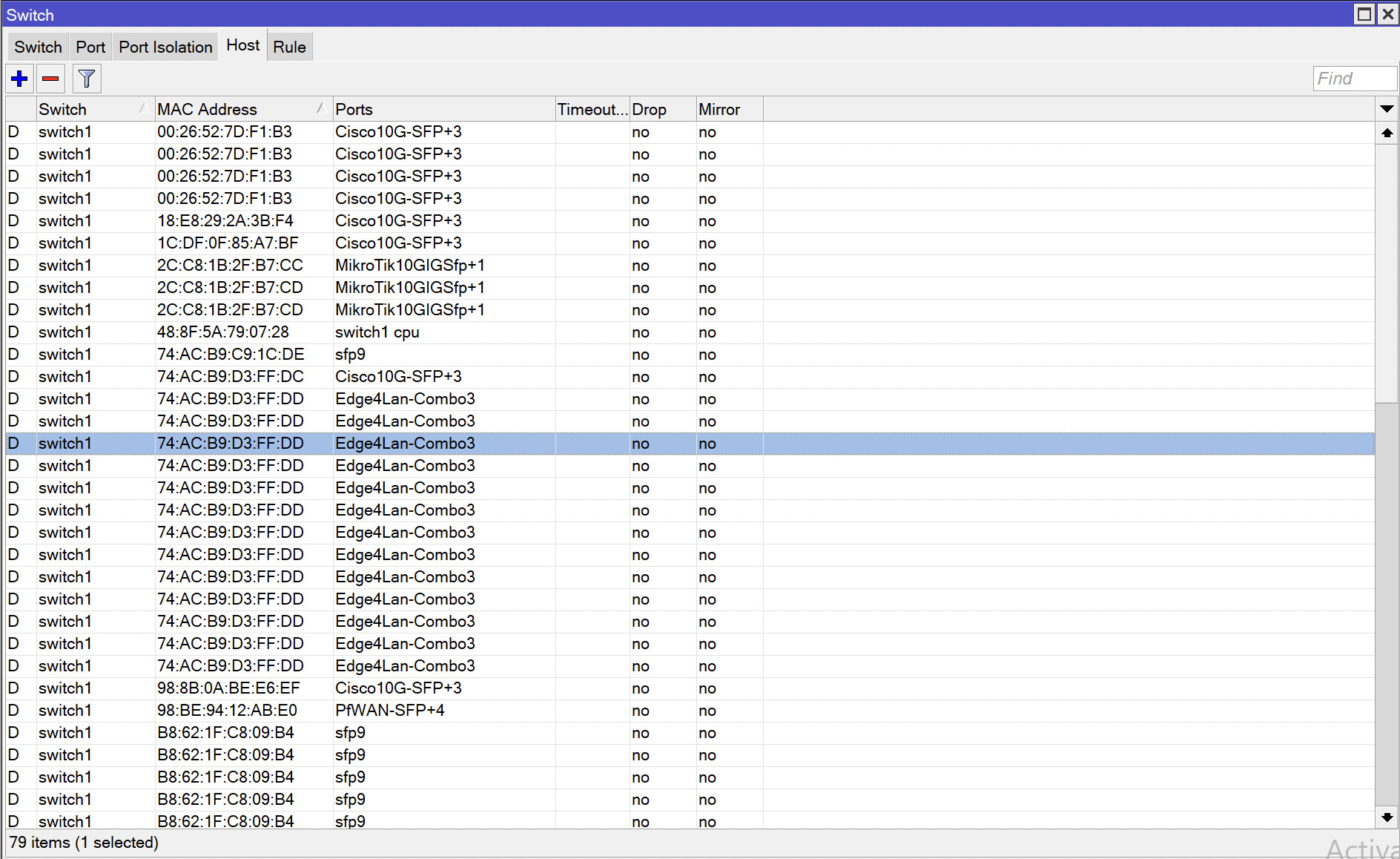Remove the selected host entry

(50, 78)
